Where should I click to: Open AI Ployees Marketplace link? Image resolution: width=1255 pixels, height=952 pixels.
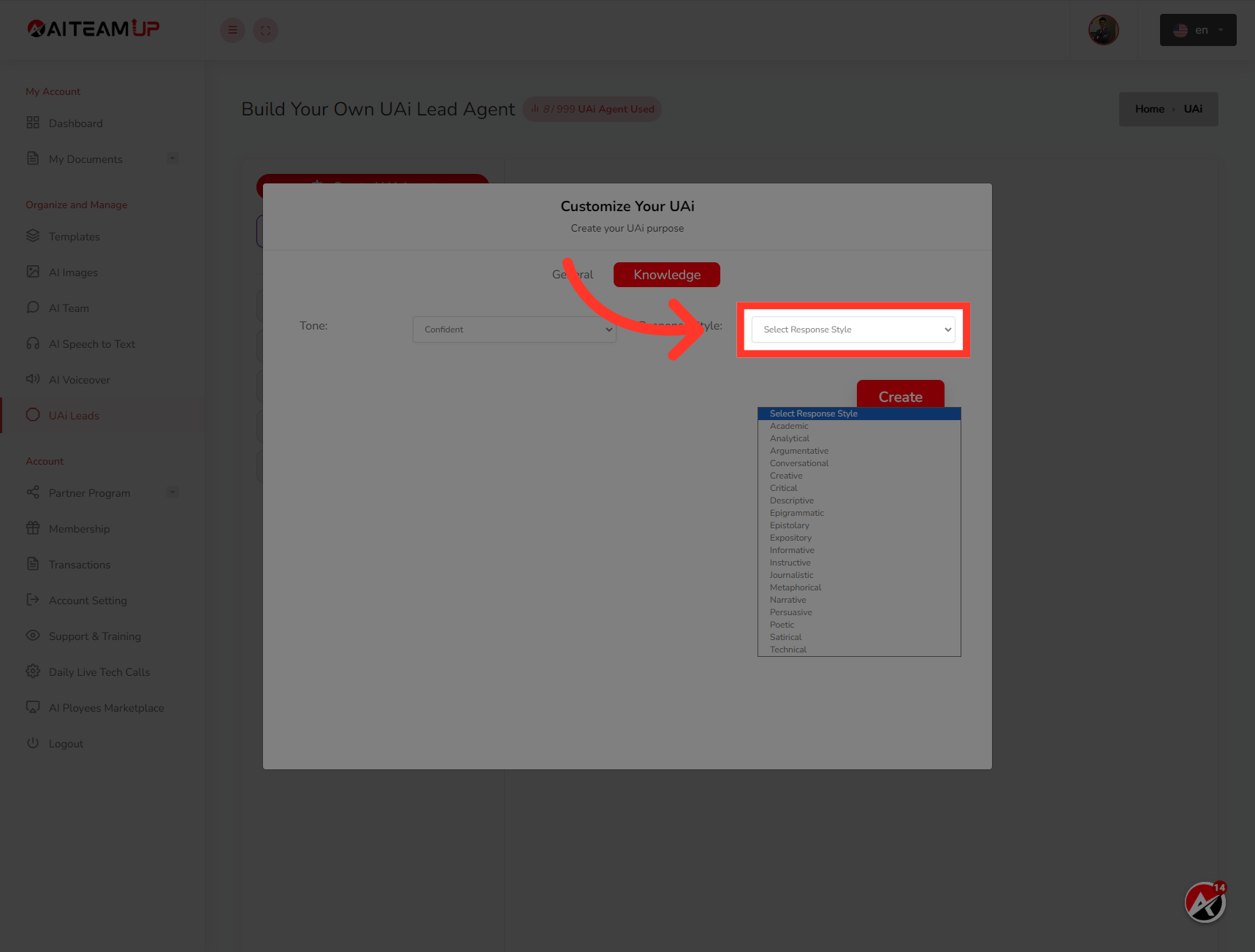(107, 708)
